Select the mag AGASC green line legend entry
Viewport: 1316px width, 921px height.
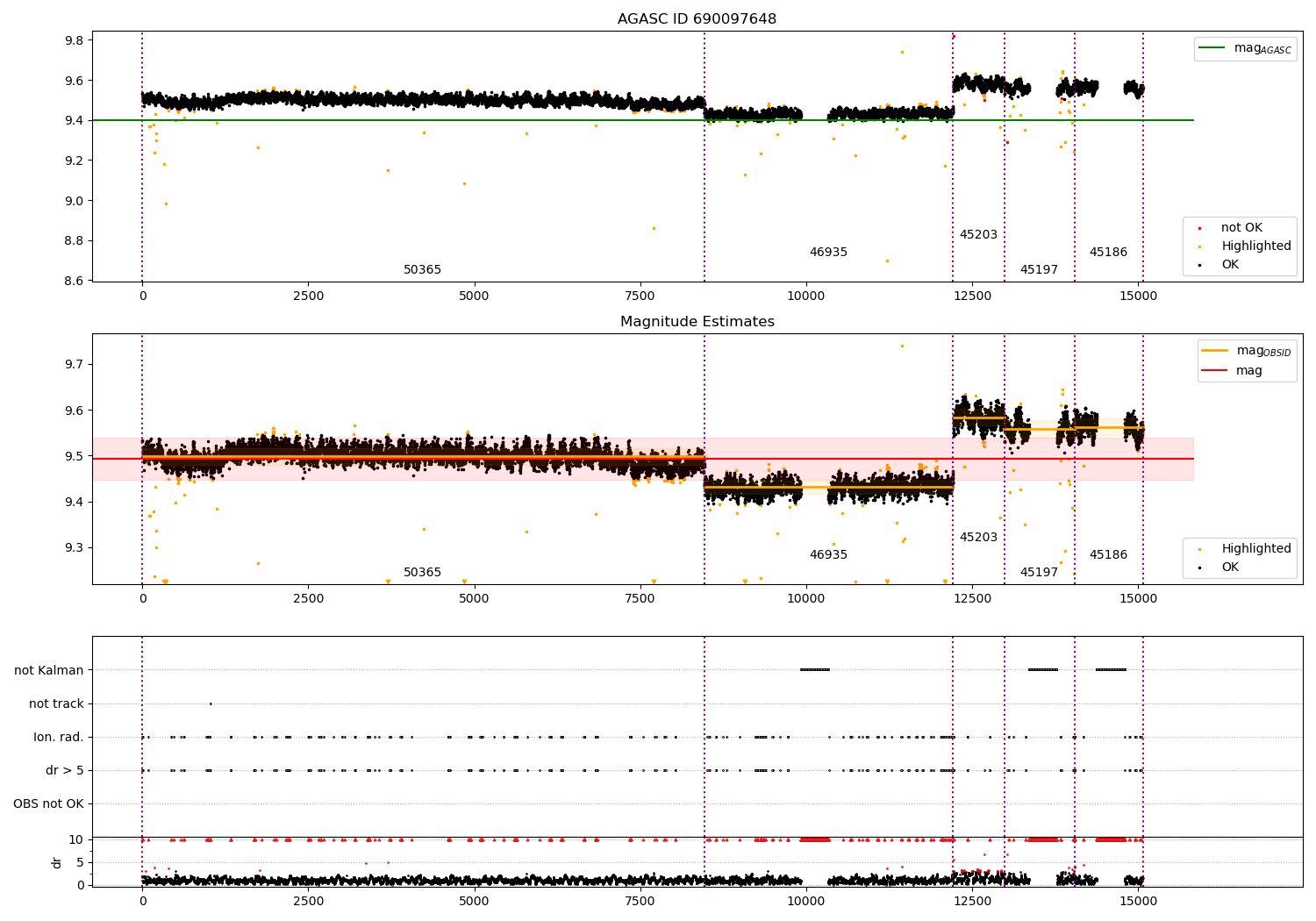tap(1245, 48)
